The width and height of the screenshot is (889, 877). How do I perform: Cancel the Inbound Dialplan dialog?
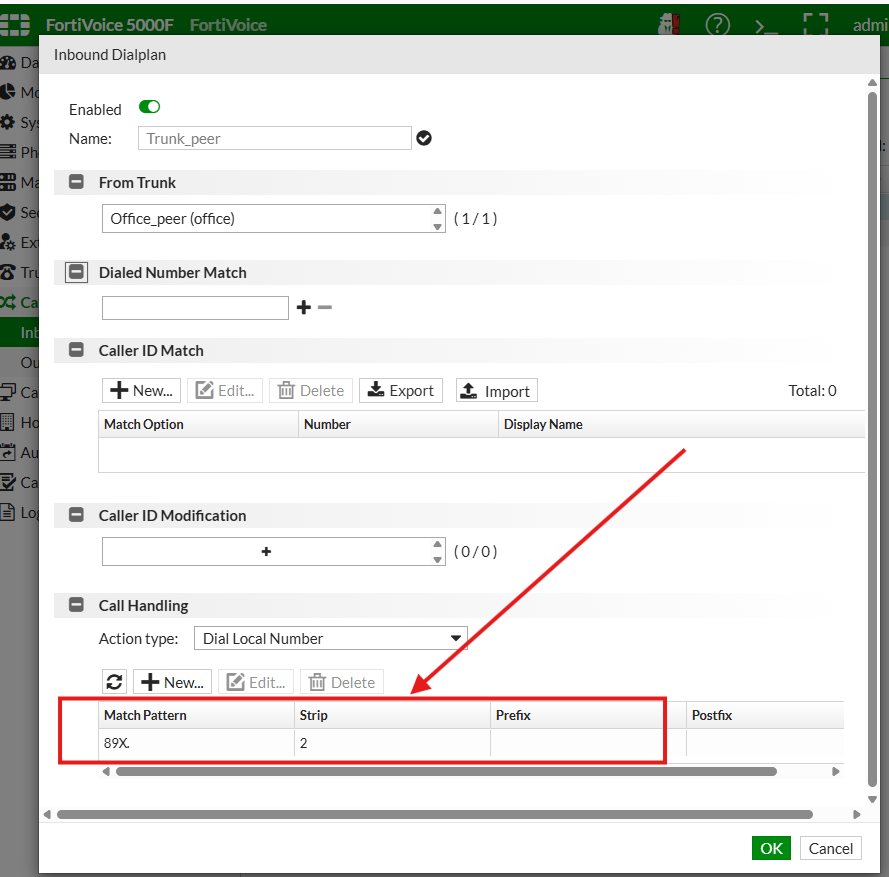click(831, 848)
